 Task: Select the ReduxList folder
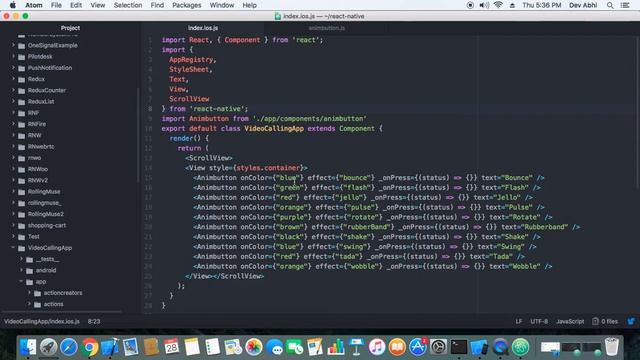point(41,102)
